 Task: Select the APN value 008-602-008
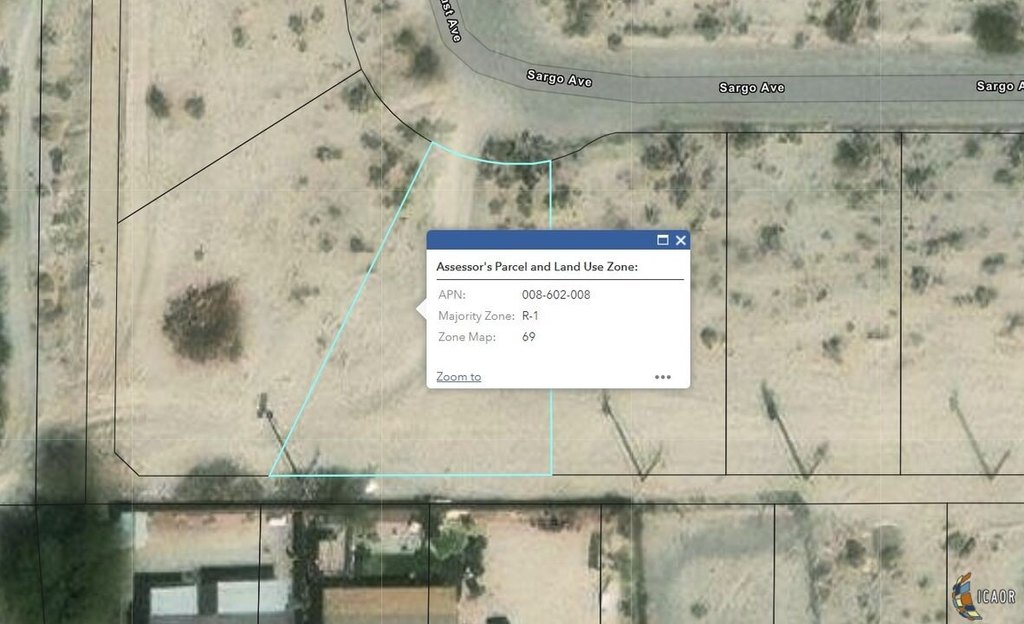[x=556, y=294]
